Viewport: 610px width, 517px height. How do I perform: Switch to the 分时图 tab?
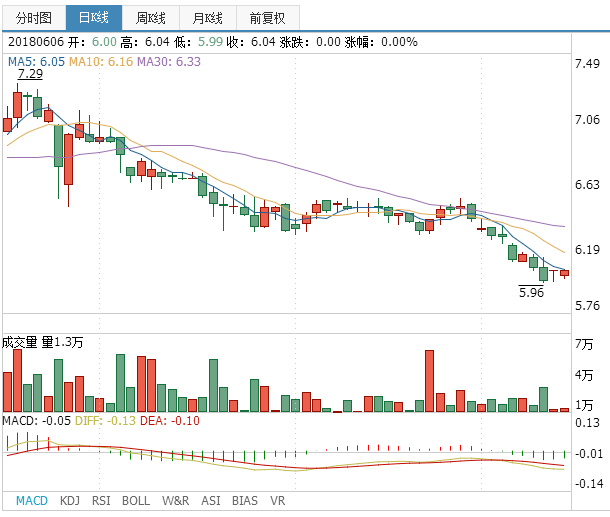34,18
